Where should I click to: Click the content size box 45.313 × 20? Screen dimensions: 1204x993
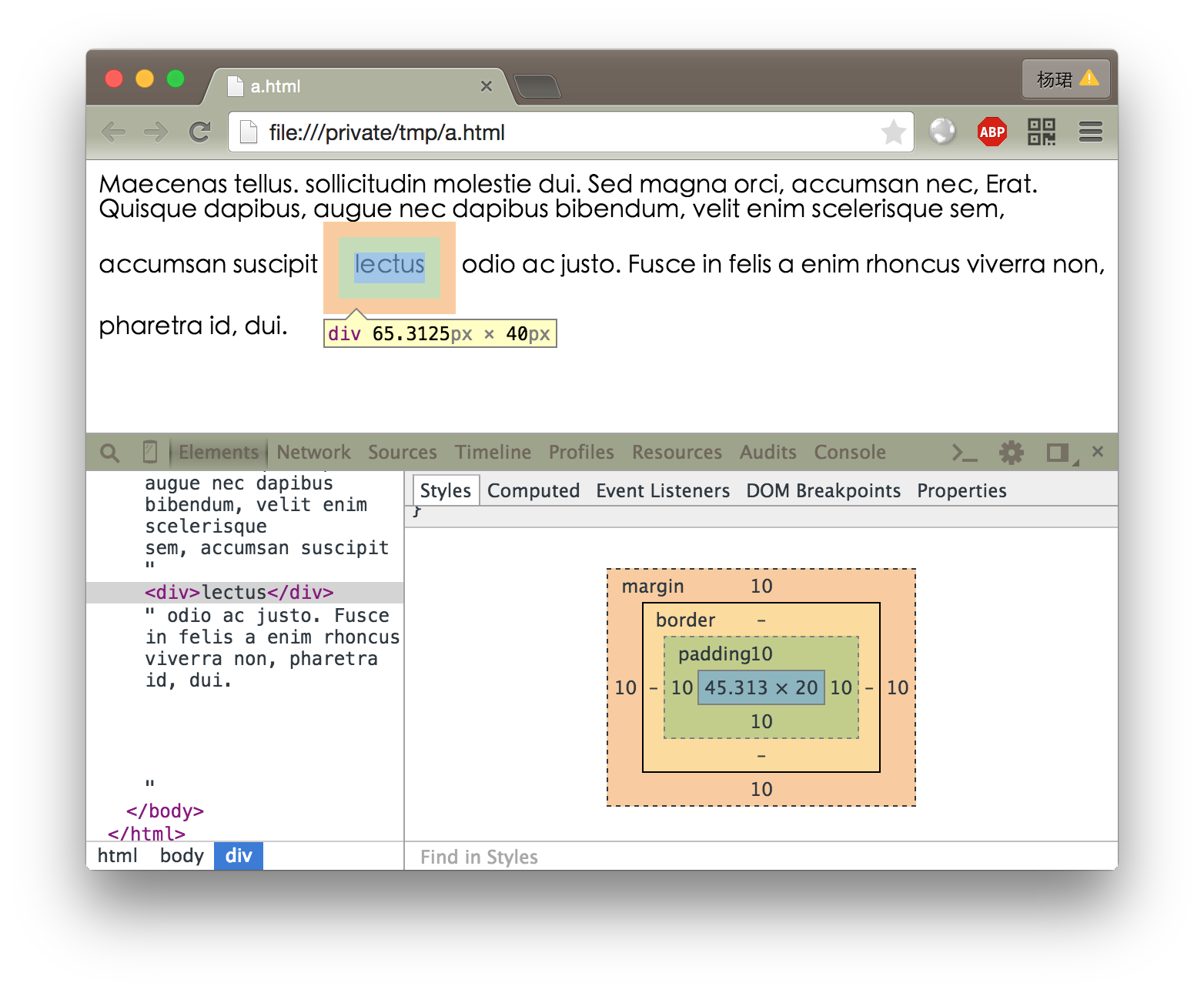761,687
